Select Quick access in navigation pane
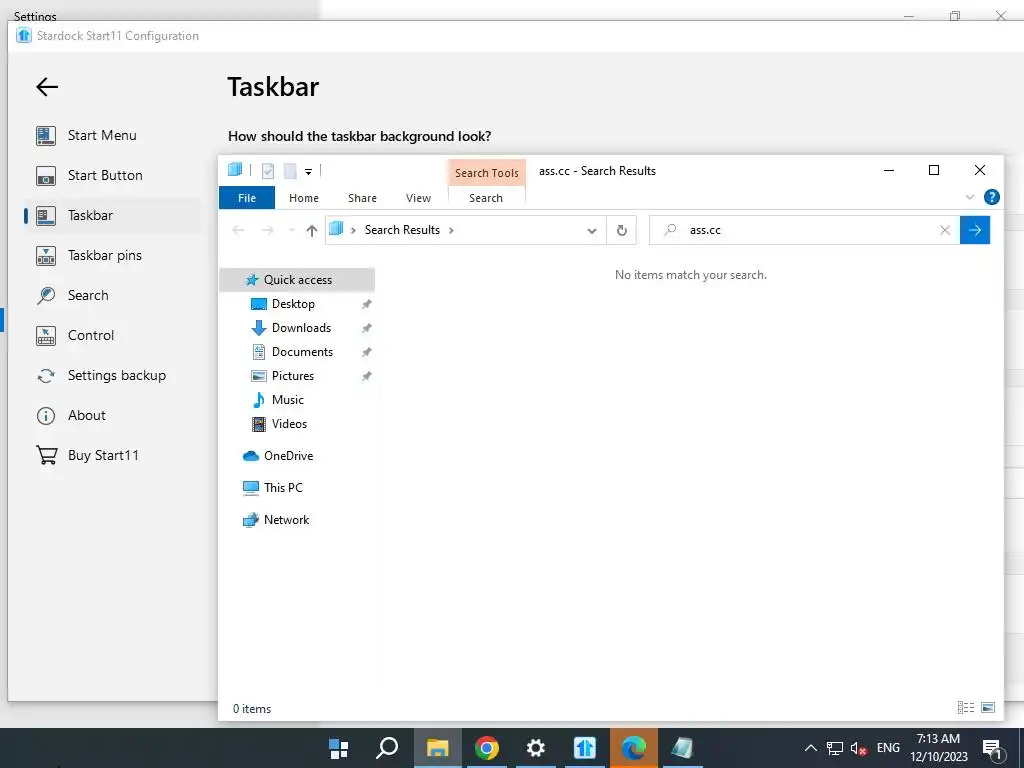The image size is (1024, 768). tap(297, 280)
